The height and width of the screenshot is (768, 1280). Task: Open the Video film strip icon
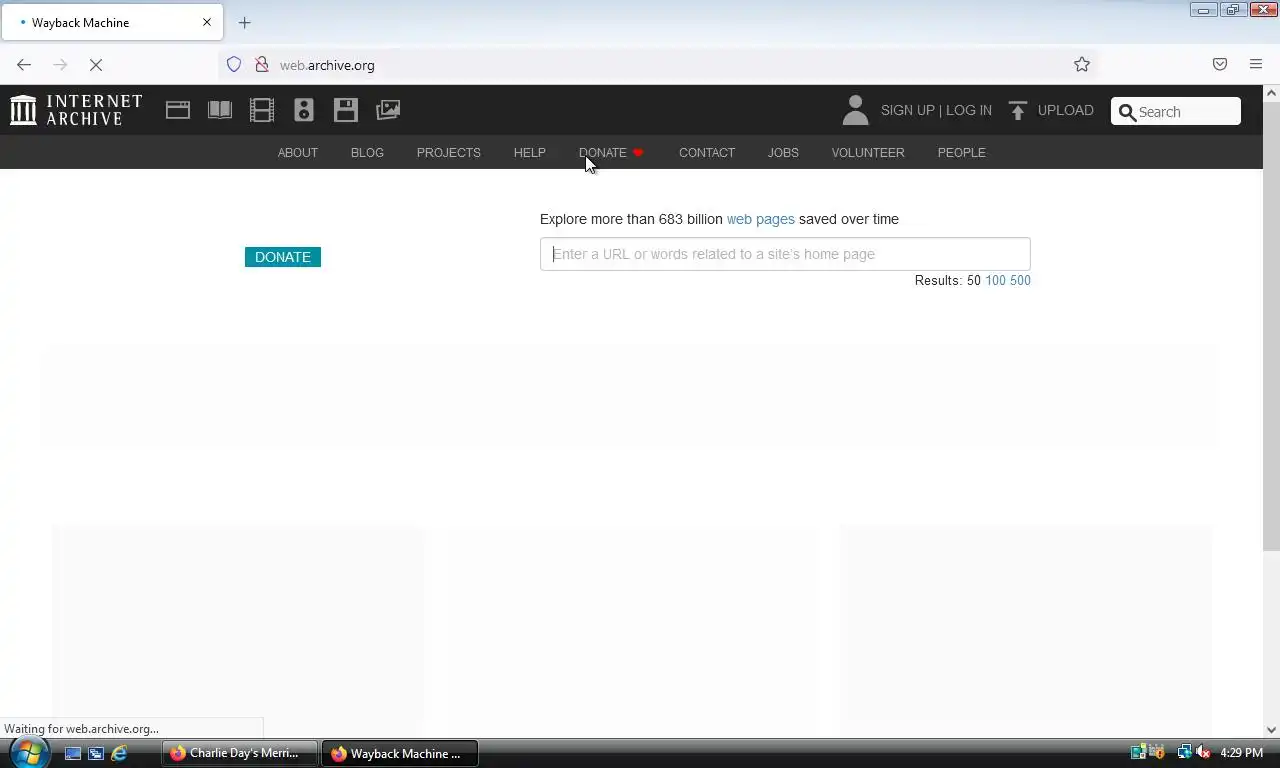(262, 110)
